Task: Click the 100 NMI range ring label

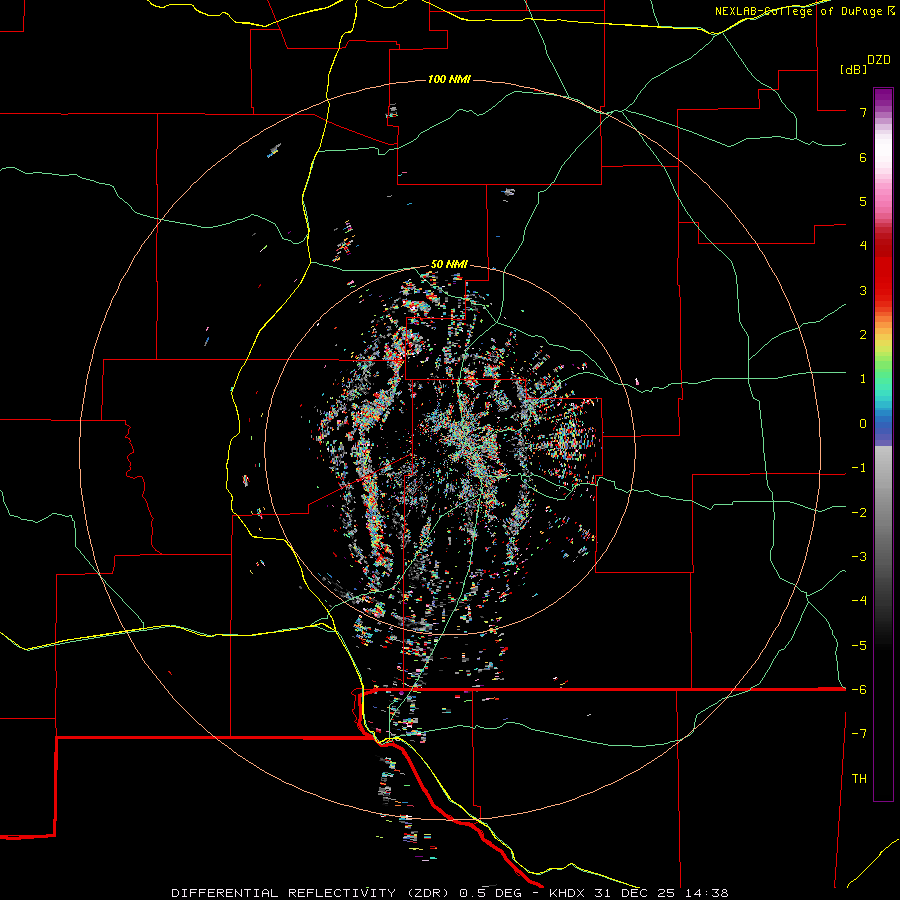Action: pyautogui.click(x=449, y=79)
